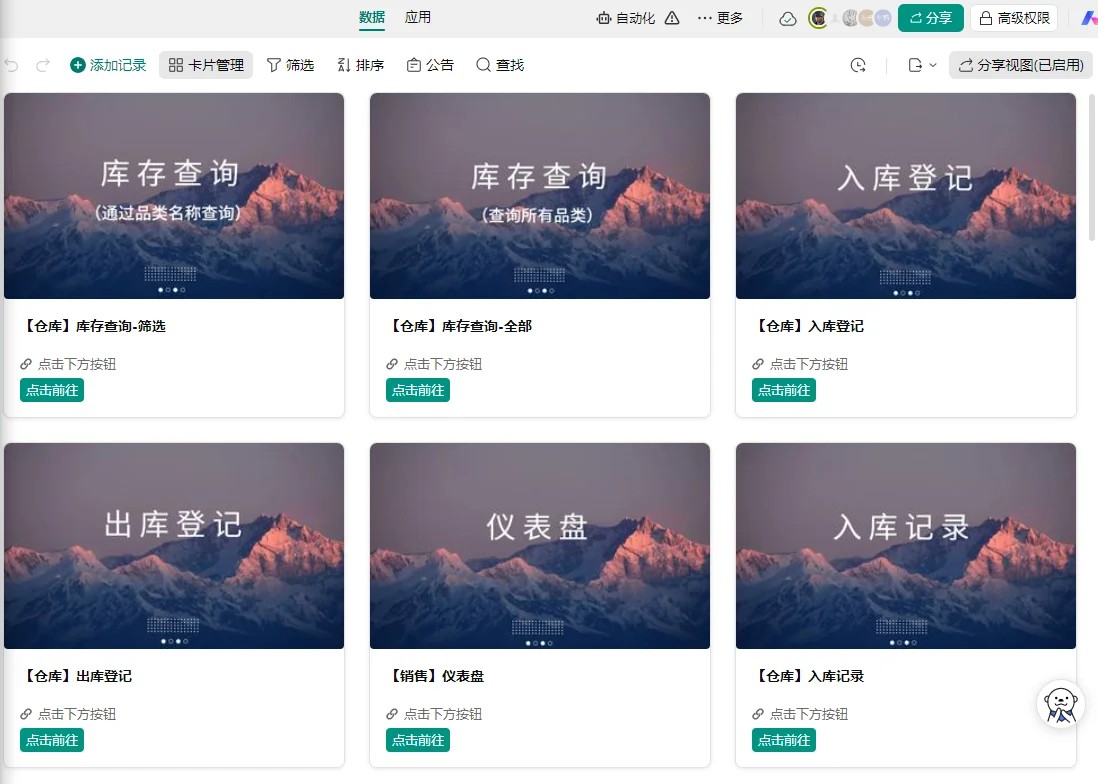Open the 自动化 automation menu
The width and height of the screenshot is (1098, 784).
click(625, 18)
